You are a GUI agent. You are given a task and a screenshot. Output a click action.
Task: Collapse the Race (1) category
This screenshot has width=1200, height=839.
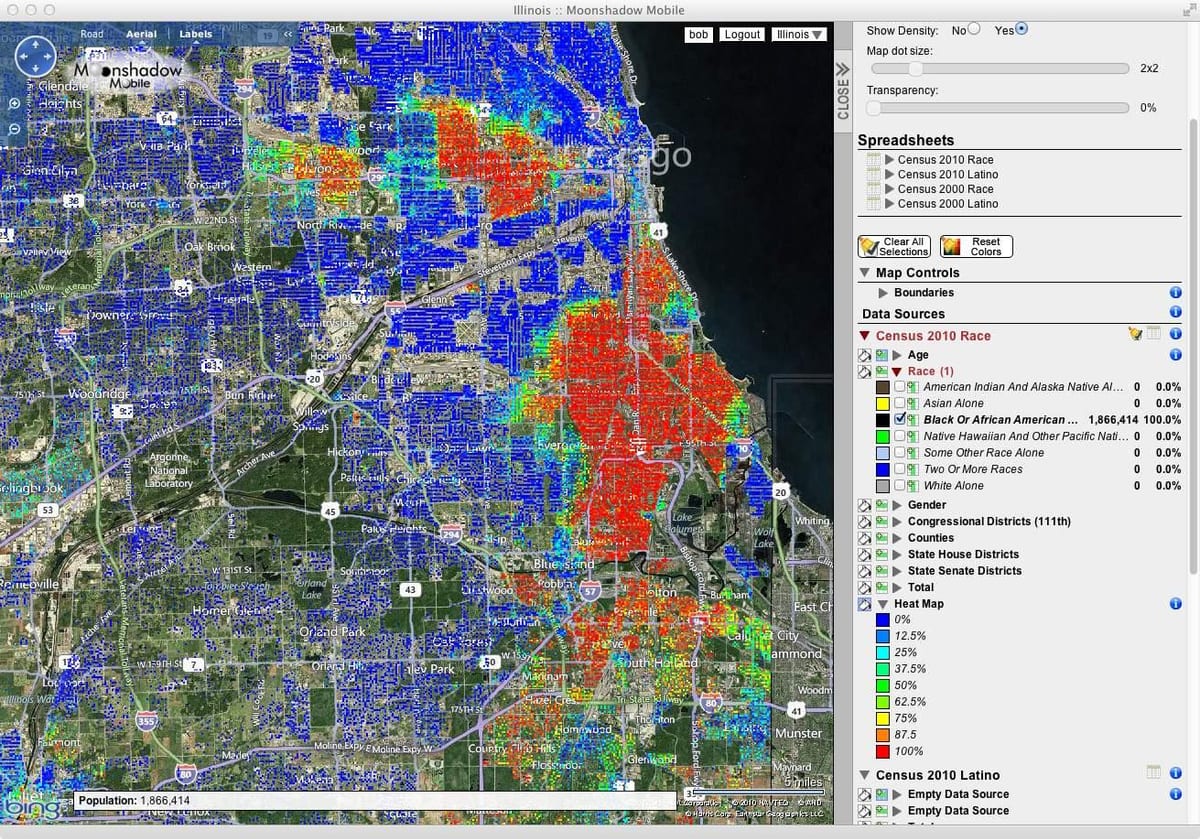897,371
